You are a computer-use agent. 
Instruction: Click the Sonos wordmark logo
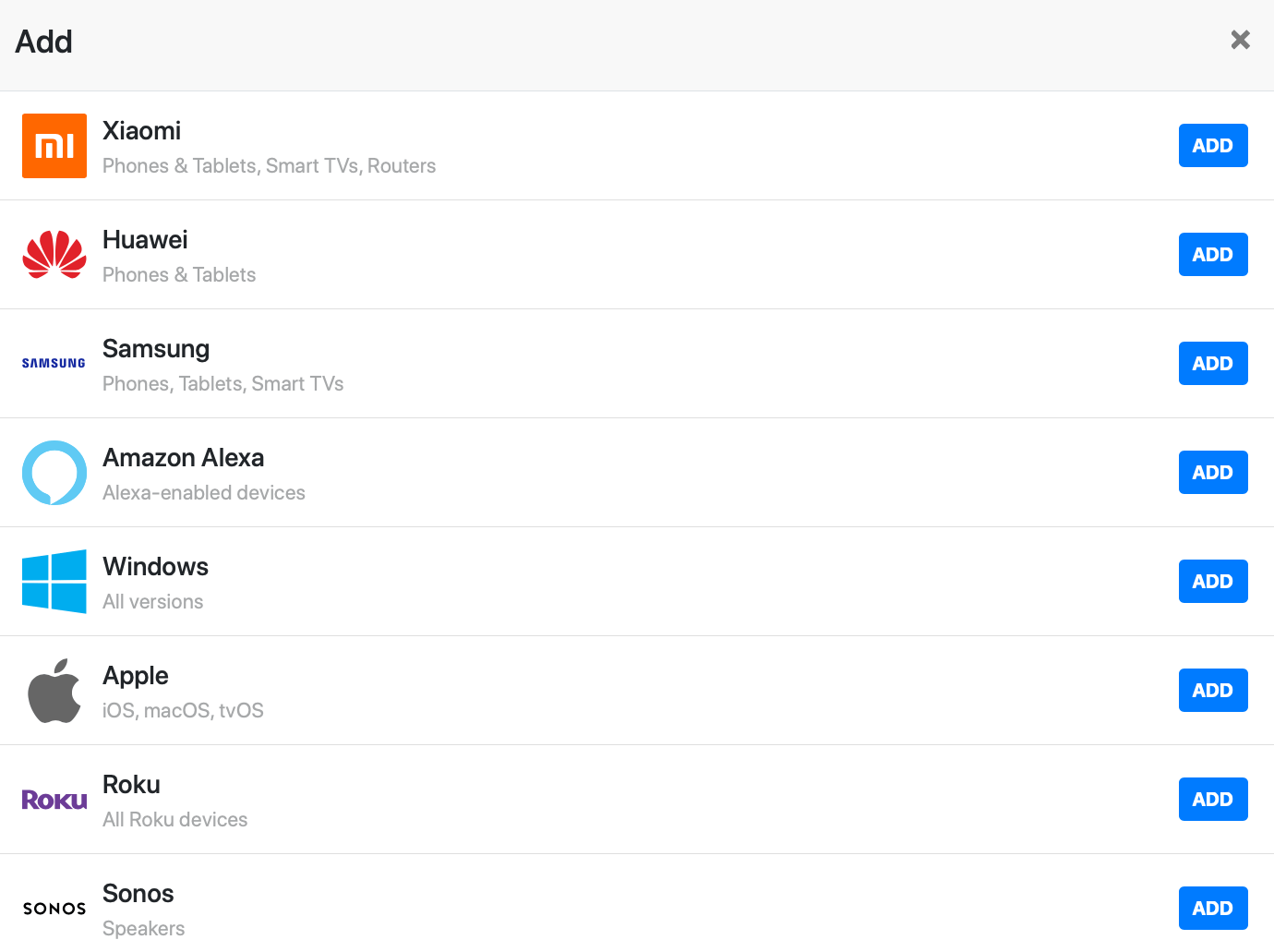[54, 909]
